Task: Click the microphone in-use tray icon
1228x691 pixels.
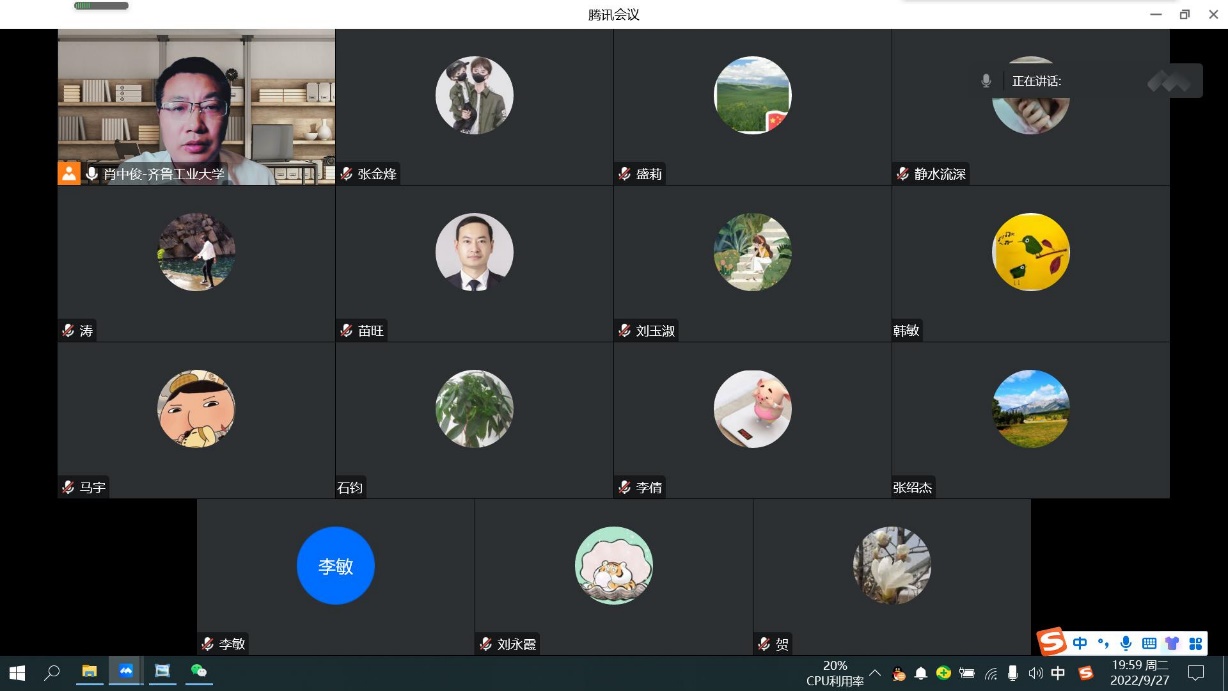Action: pyautogui.click(x=1013, y=673)
